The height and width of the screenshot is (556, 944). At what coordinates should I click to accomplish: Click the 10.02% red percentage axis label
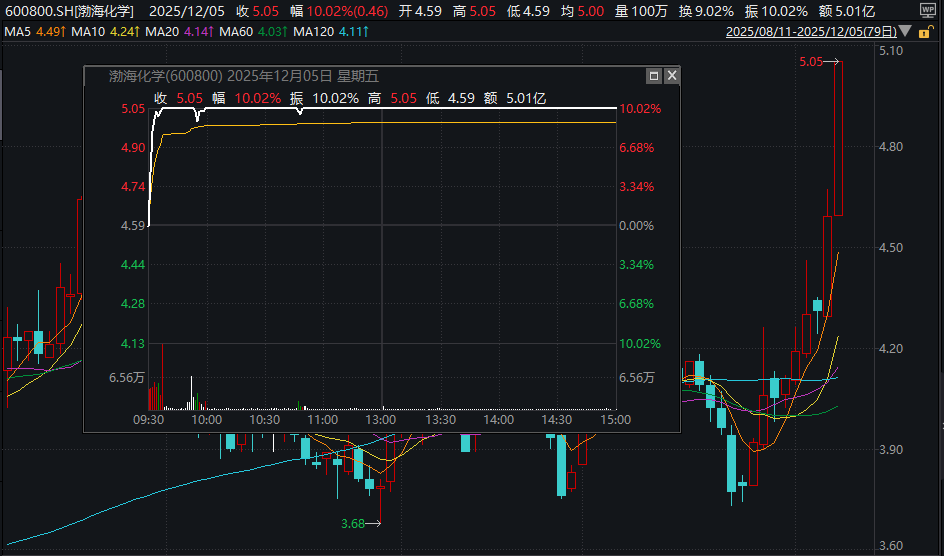(640, 109)
